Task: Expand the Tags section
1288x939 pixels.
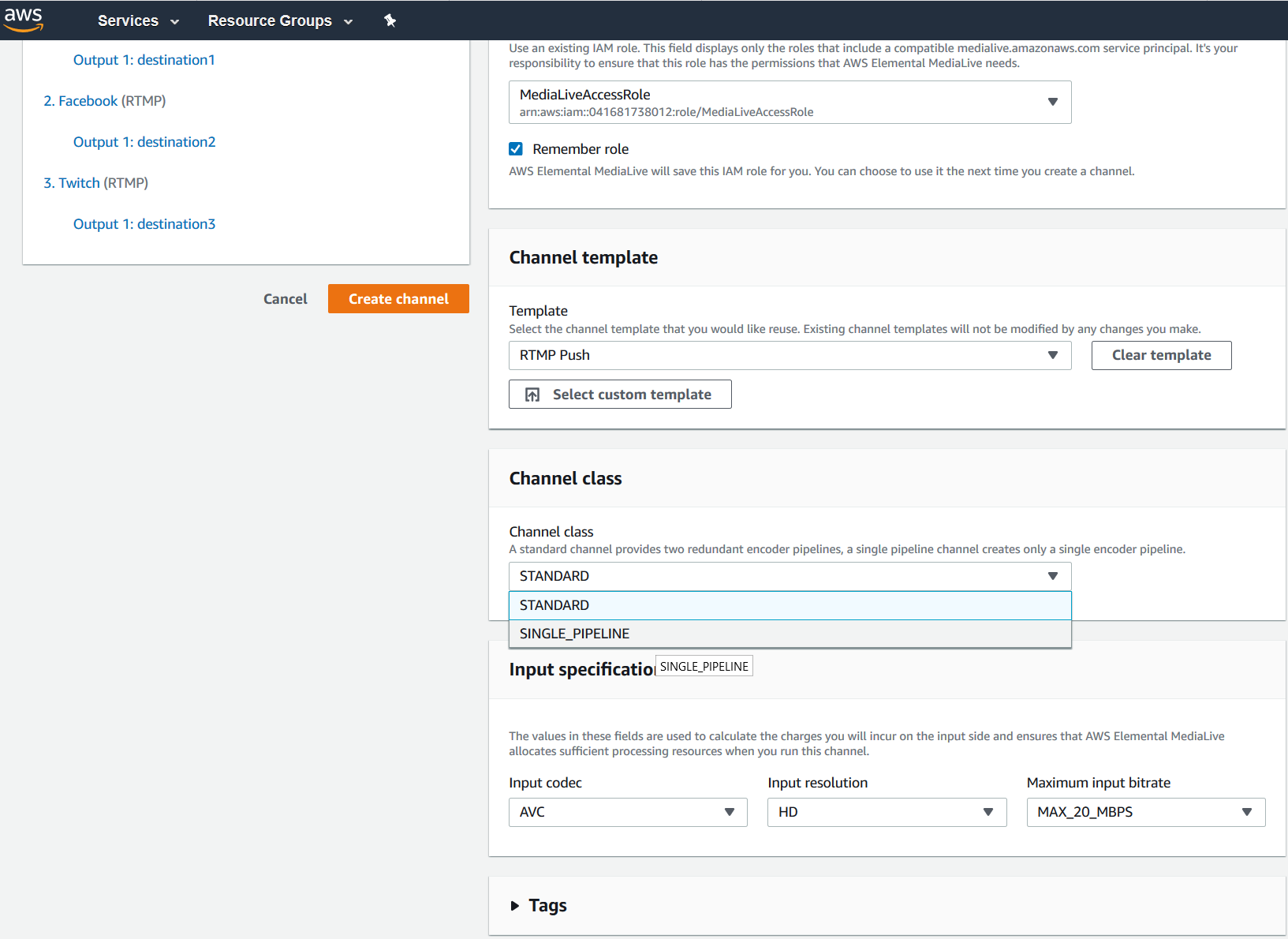Action: pos(539,905)
